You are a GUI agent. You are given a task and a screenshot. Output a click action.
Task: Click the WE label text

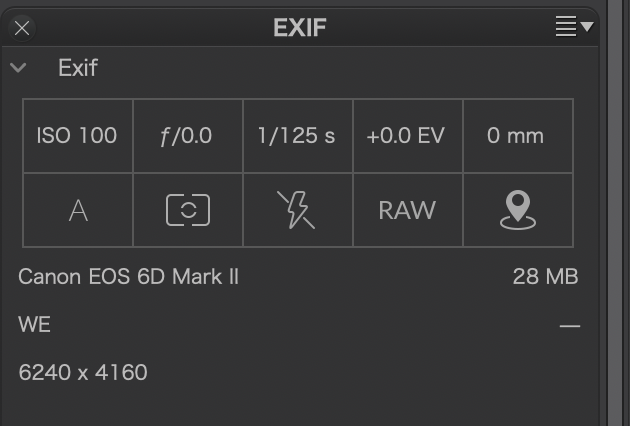[x=35, y=324]
